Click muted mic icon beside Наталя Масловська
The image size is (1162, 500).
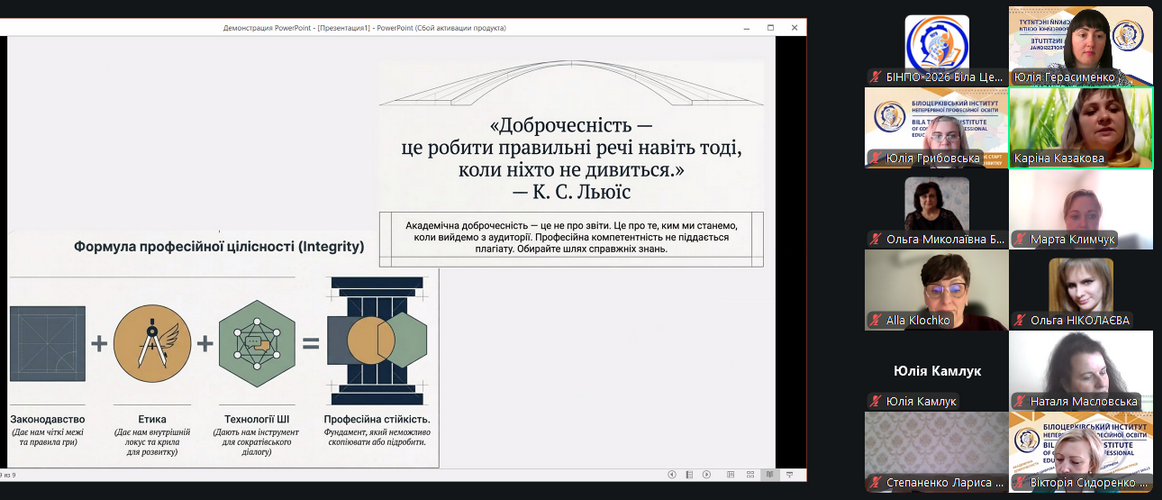click(1020, 402)
